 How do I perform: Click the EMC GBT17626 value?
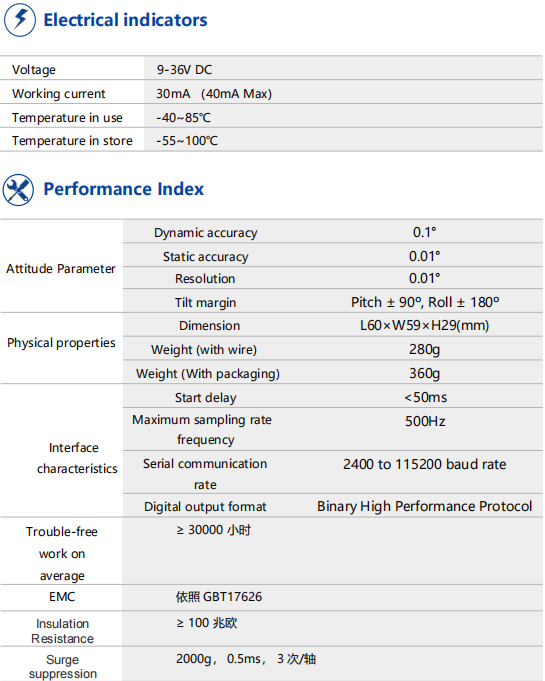[x=219, y=597]
